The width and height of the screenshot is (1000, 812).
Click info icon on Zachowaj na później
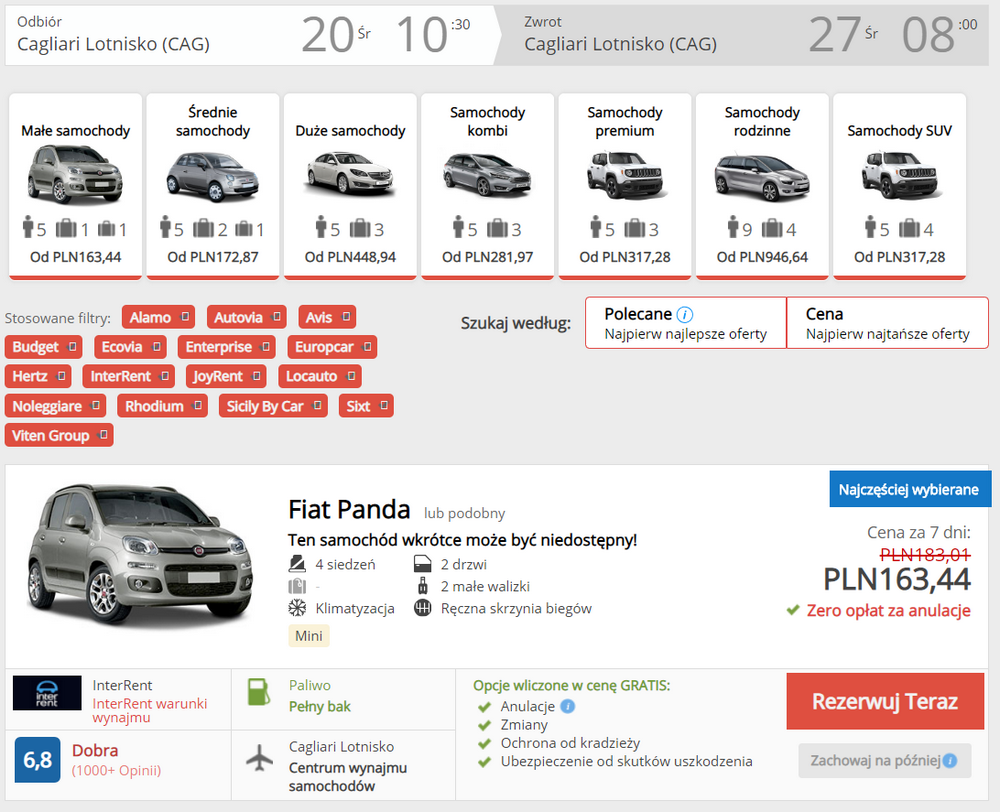point(950,760)
